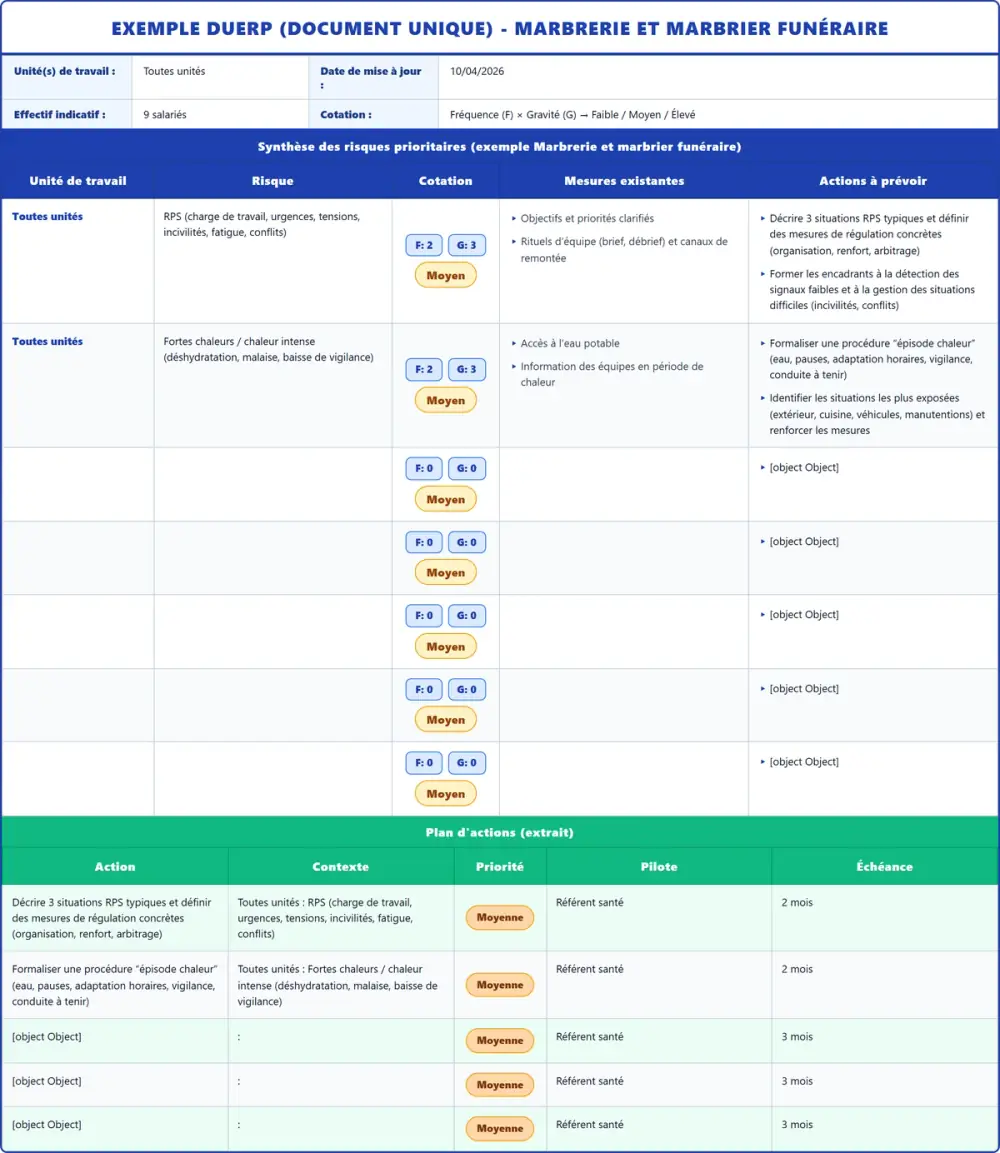Select the 'Priorité' column header
1000x1153 pixels.
tap(500, 867)
